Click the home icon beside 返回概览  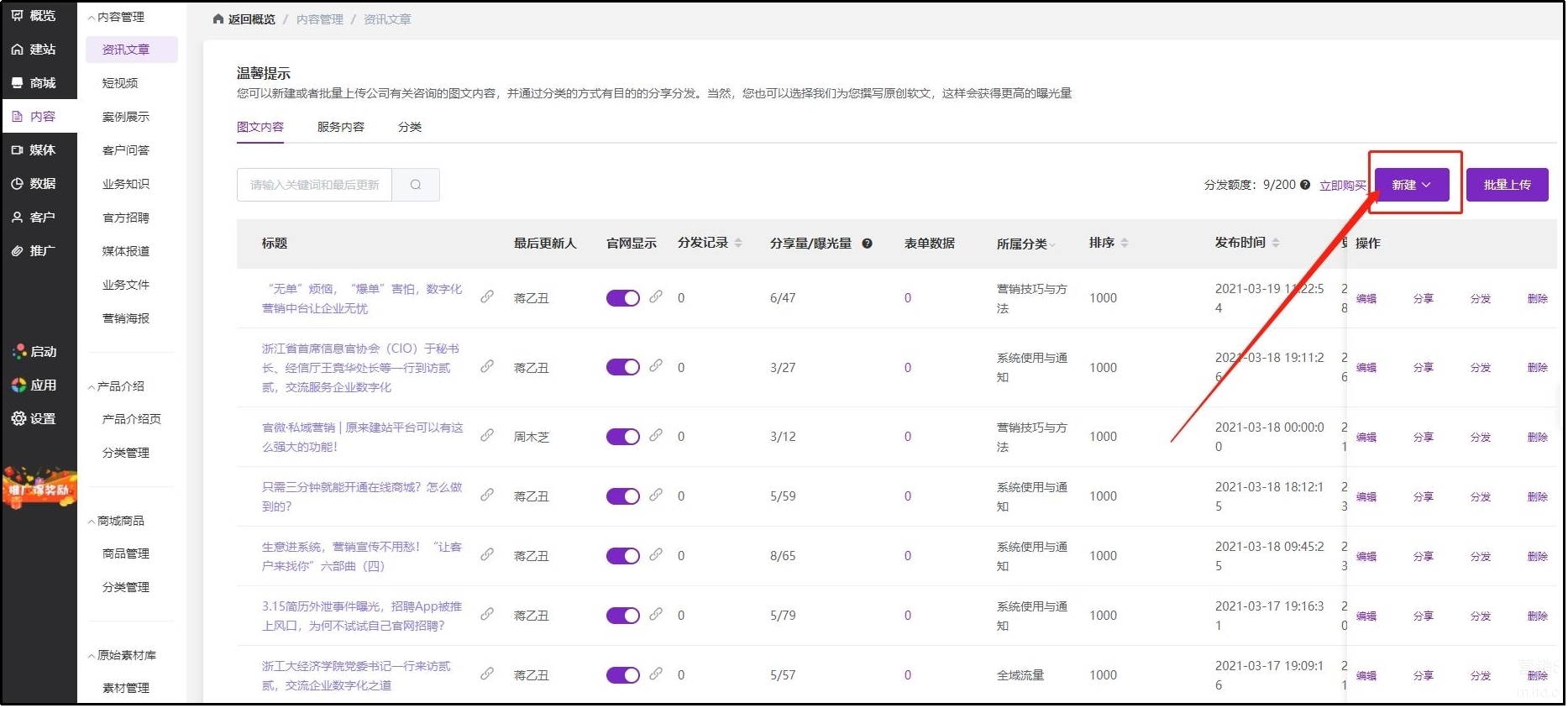click(x=218, y=19)
